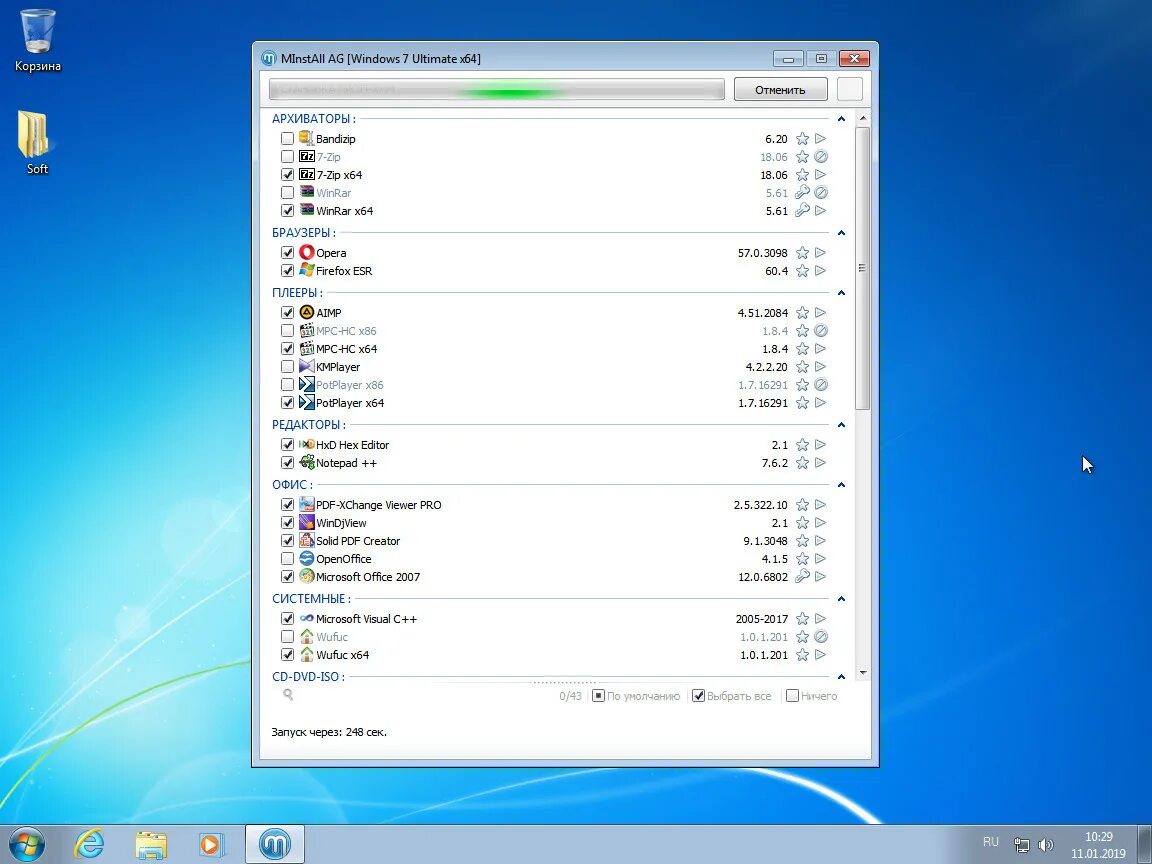Screen dimensions: 1152x864
Task: Click the AIMP application icon in the list
Action: (x=306, y=312)
